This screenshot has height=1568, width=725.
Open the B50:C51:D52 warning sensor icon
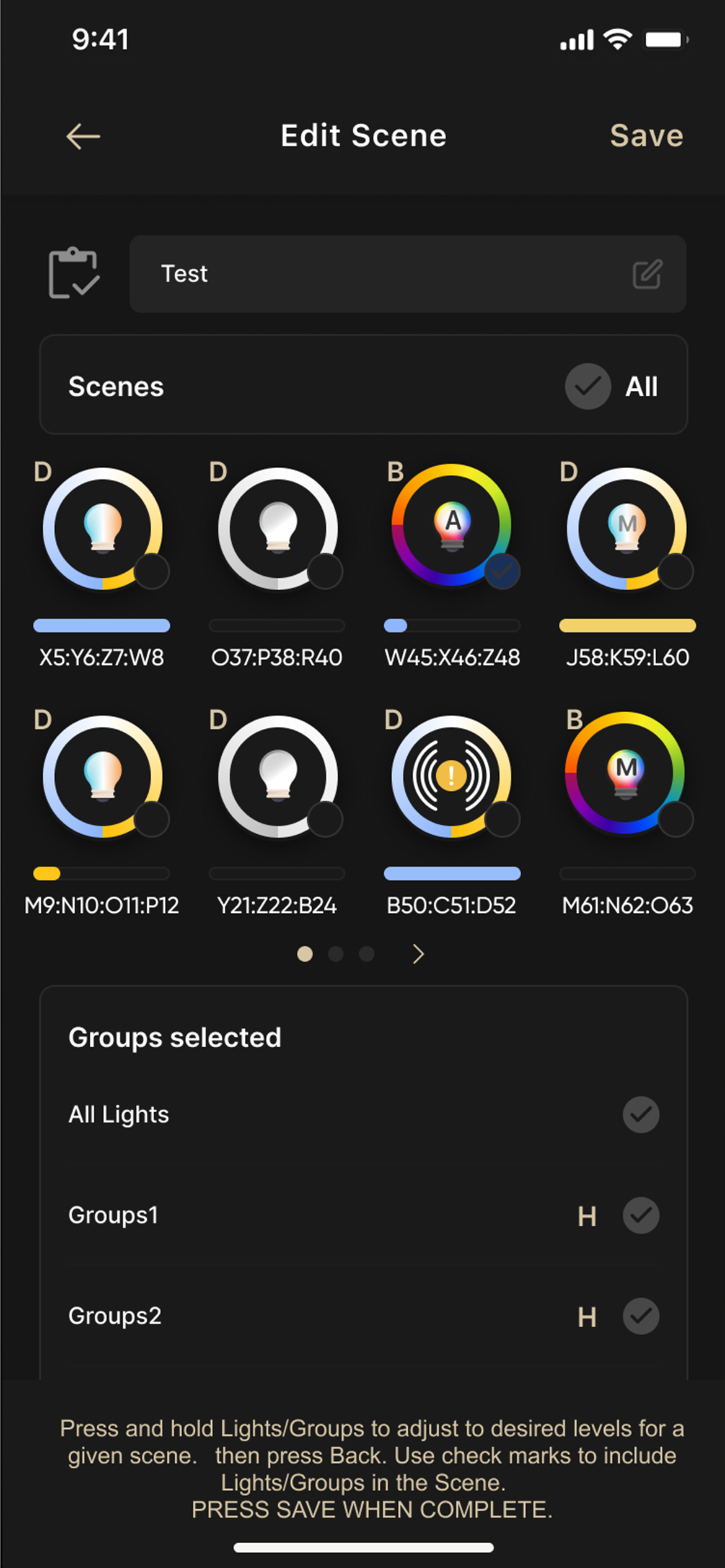click(x=452, y=776)
